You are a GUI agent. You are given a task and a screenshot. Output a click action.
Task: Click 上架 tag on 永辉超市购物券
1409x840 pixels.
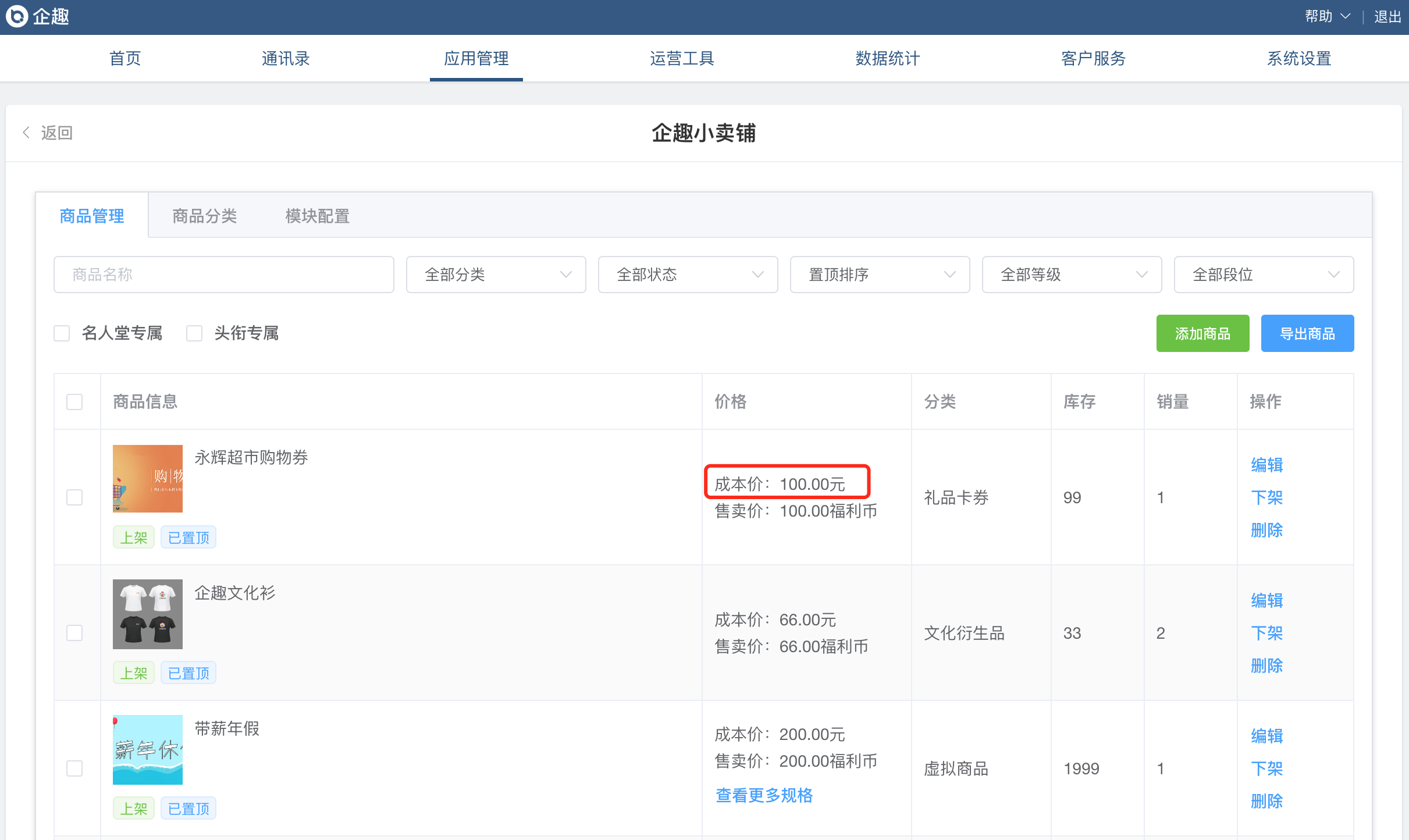point(133,538)
